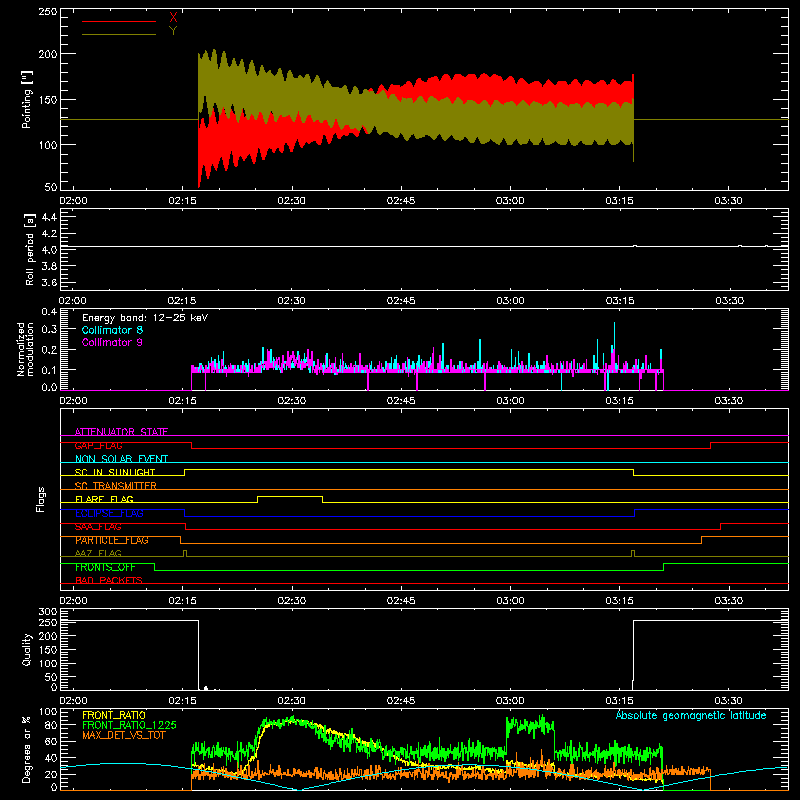Click 'Energy band: 12-25 keV' text
The image size is (800, 800).
point(145,318)
